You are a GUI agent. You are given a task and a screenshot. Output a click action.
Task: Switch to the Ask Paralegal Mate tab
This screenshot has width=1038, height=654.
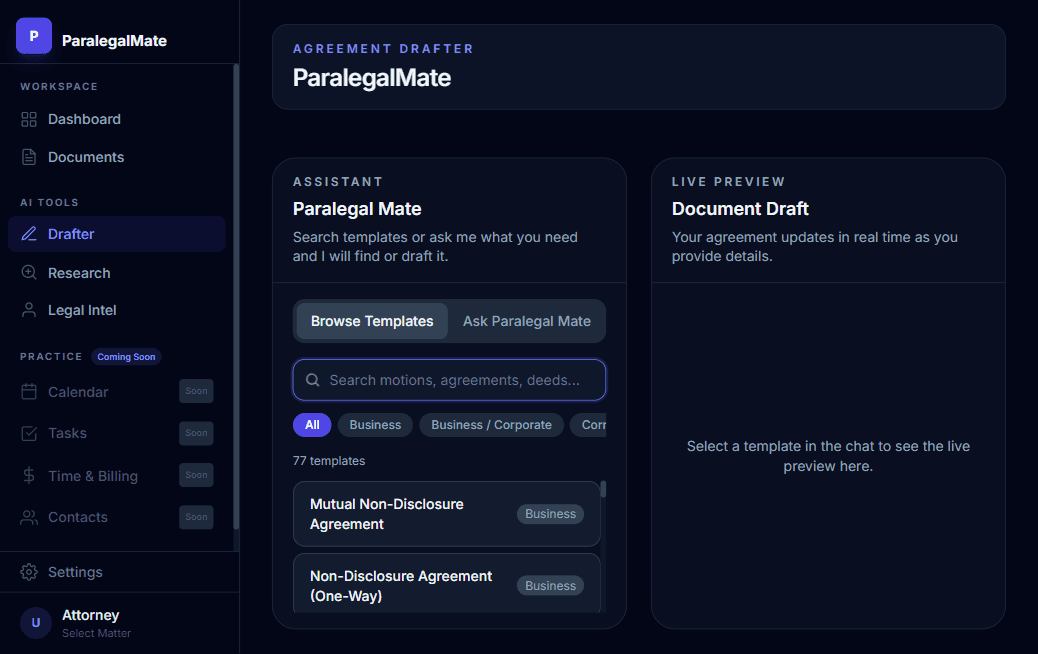(527, 321)
